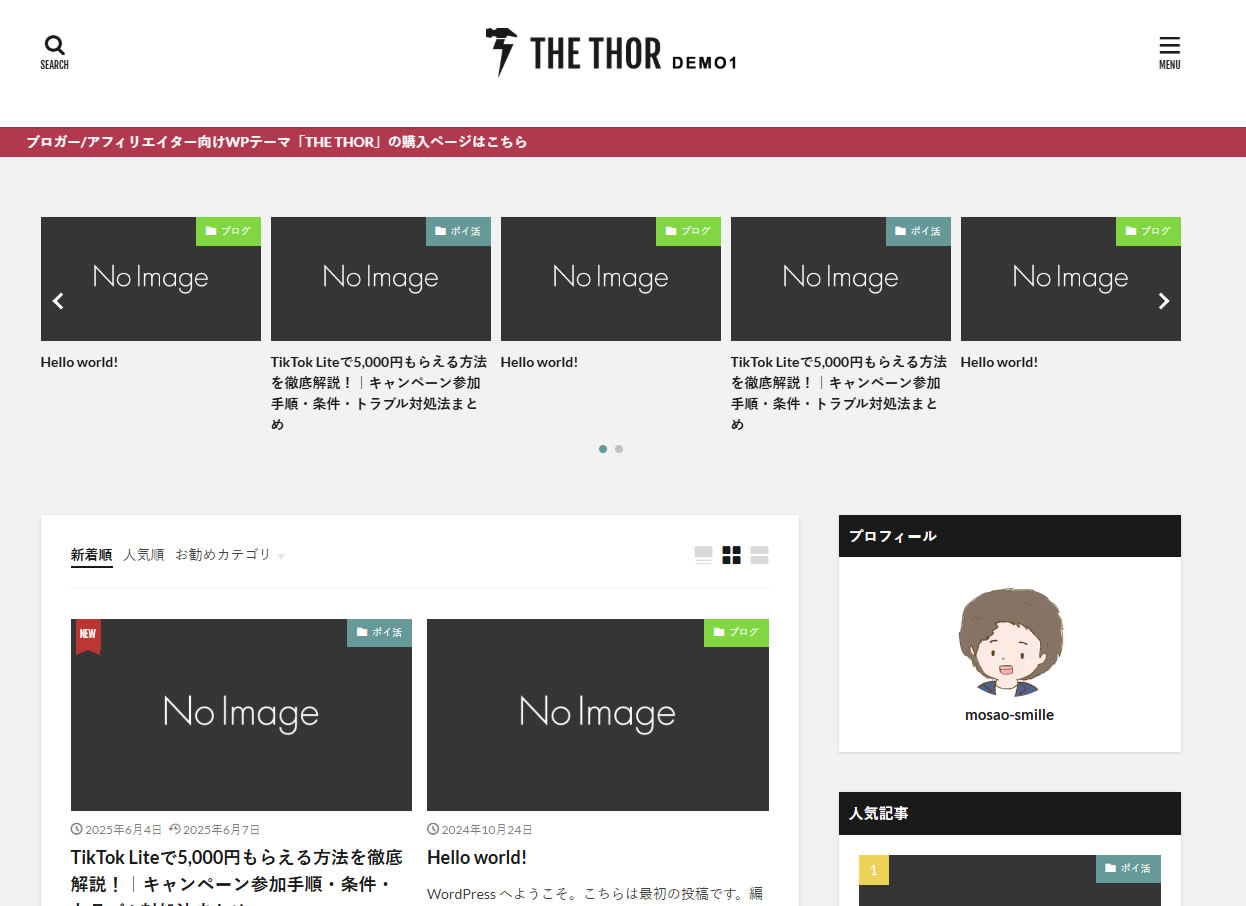Jump to second carousel page dot

click(x=619, y=449)
